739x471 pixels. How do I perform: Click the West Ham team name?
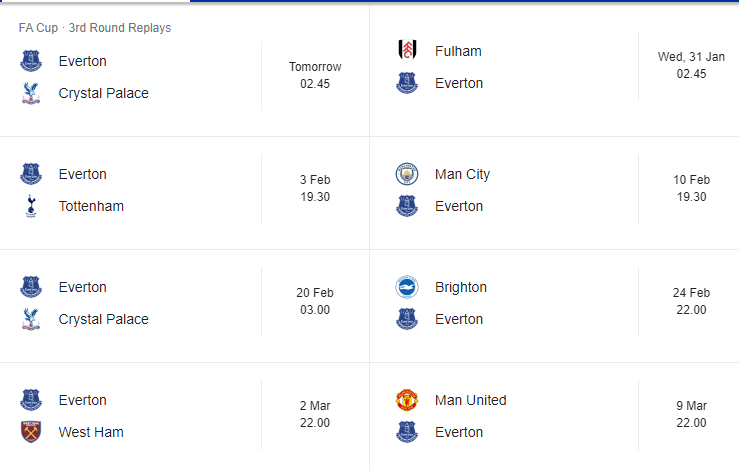[x=91, y=432]
